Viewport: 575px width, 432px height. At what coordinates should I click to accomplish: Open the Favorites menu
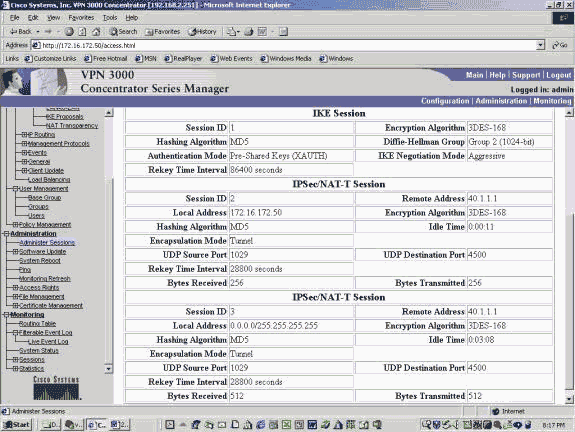[81, 18]
